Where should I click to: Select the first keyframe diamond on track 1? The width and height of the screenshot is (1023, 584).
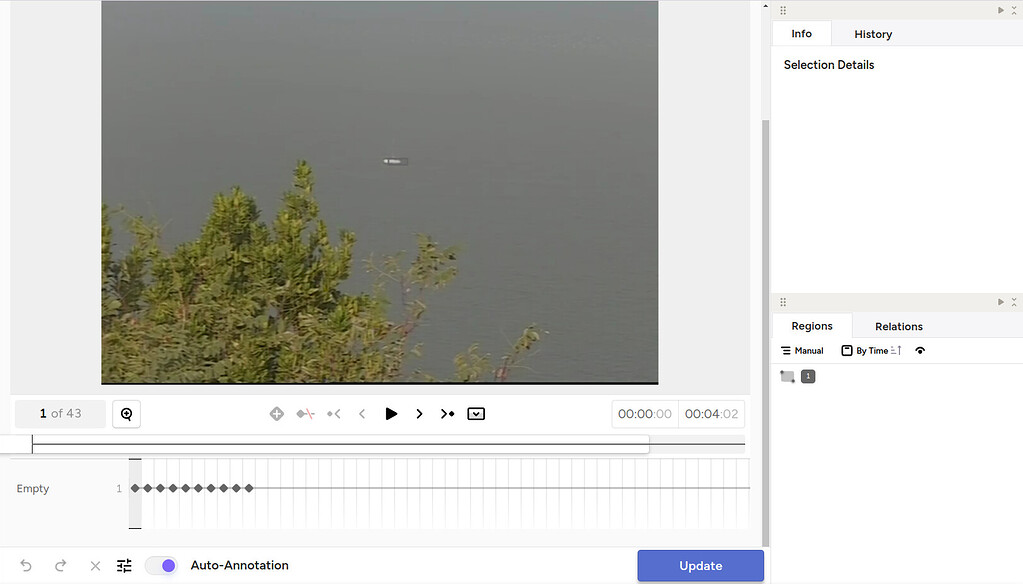pyautogui.click(x=135, y=488)
